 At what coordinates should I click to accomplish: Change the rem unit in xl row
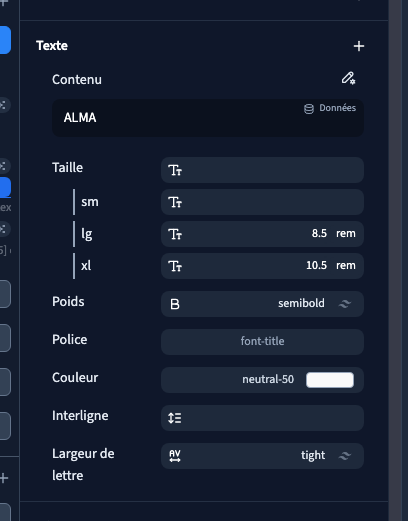pos(346,266)
